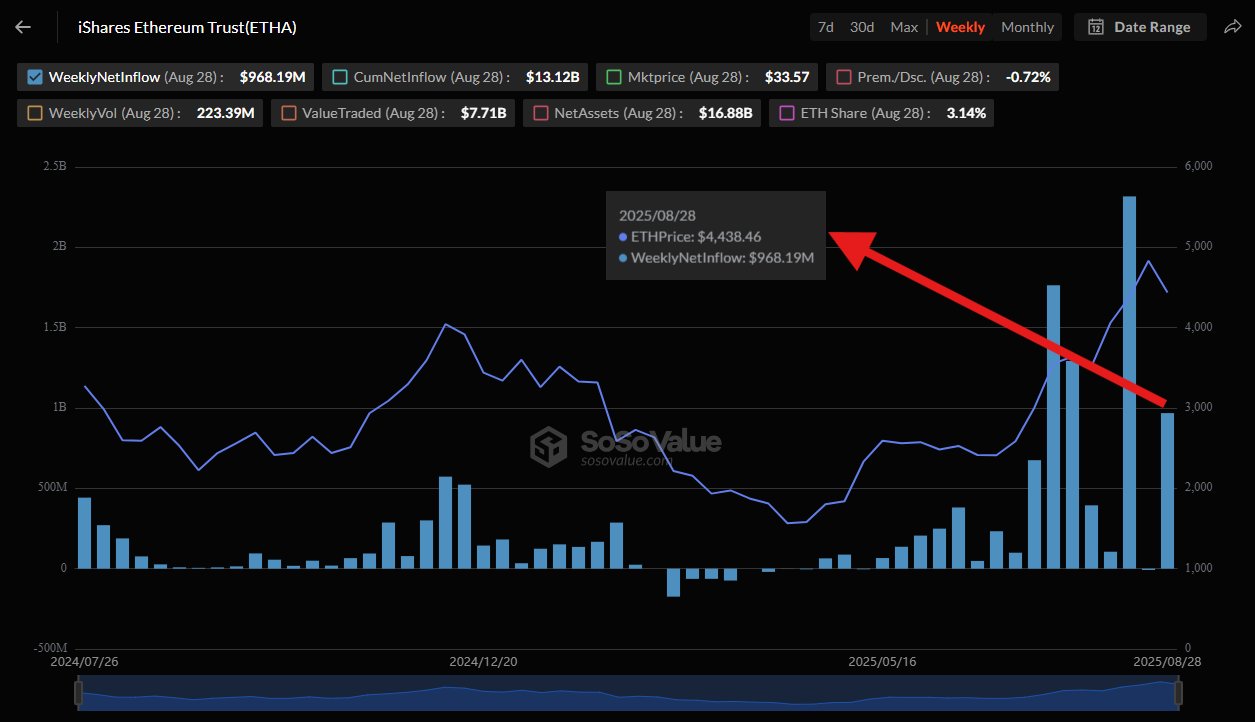
Task: Click the mini overview chart navigator
Action: tap(628, 692)
